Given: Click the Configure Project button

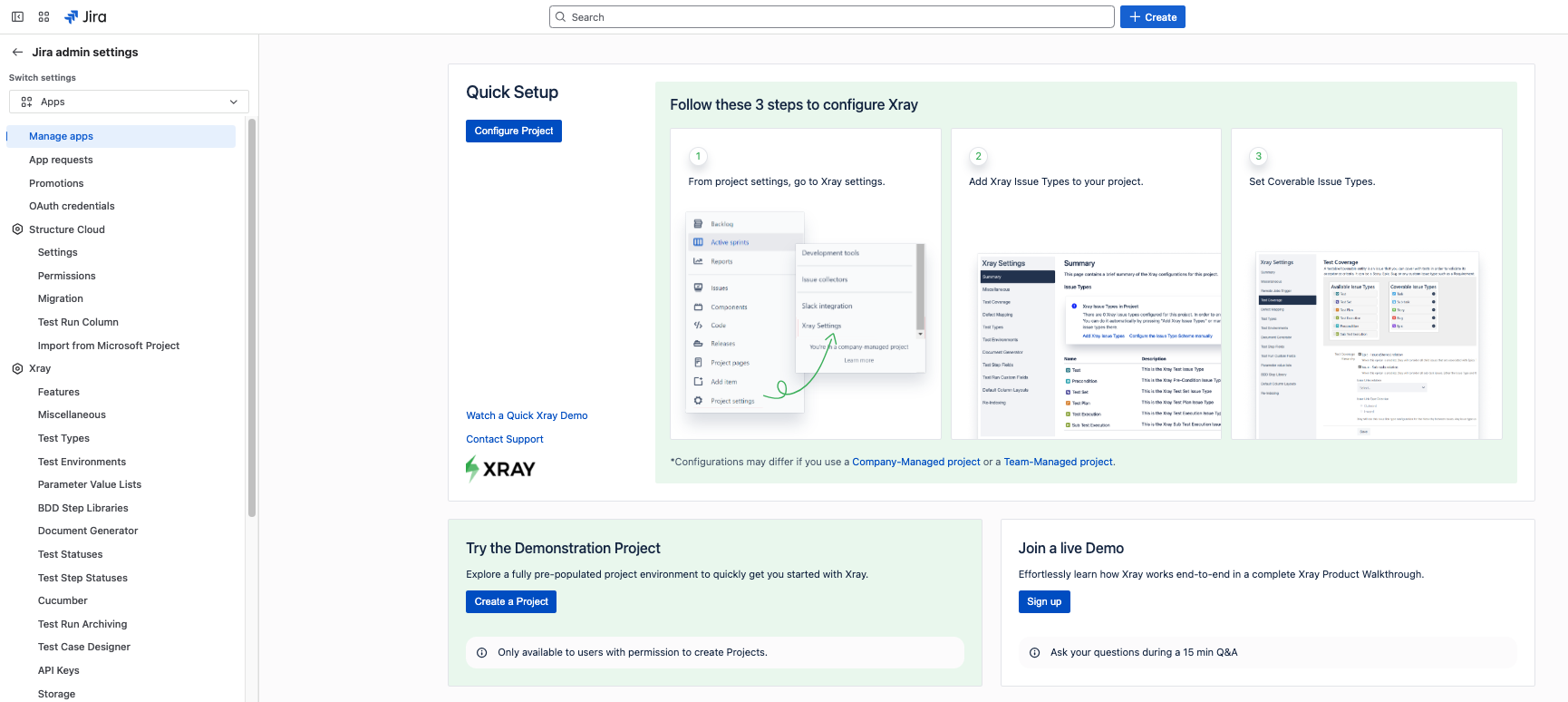Looking at the screenshot, I should [514, 131].
